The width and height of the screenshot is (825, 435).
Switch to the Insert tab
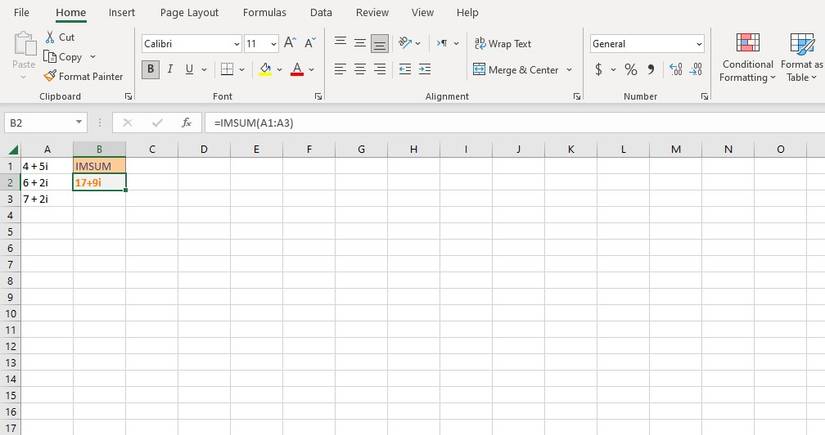(x=122, y=13)
